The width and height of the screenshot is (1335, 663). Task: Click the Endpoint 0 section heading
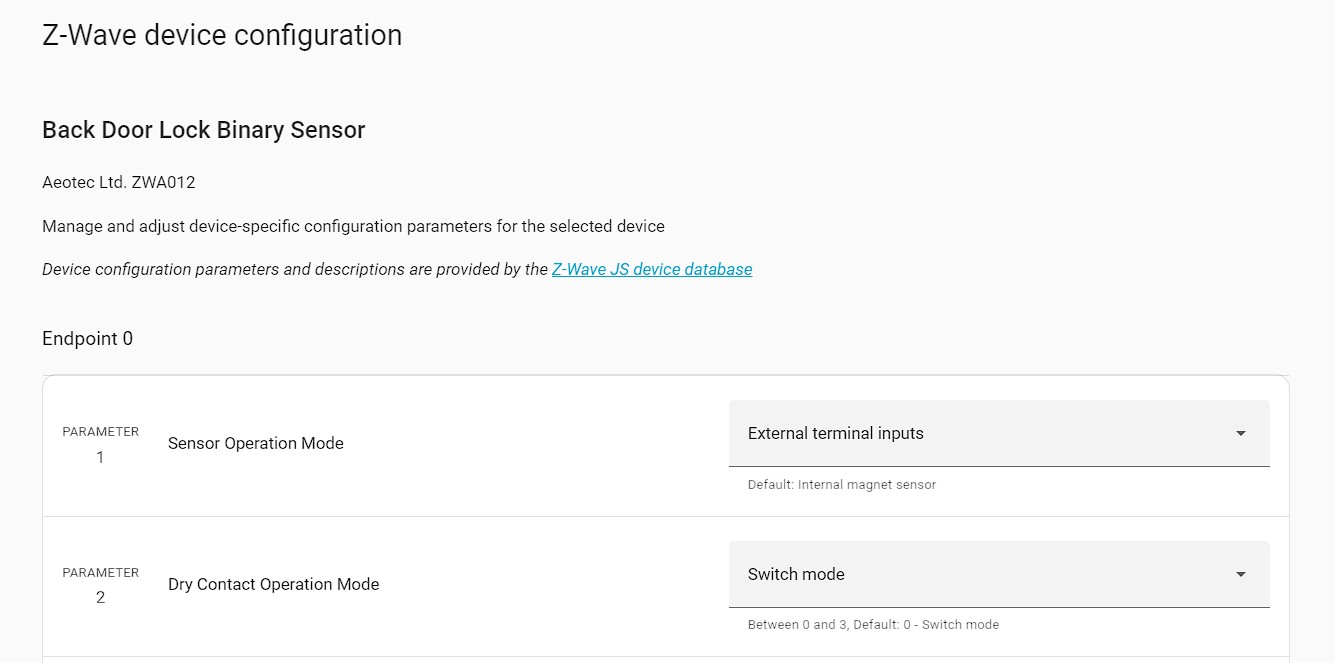pyautogui.click(x=87, y=339)
